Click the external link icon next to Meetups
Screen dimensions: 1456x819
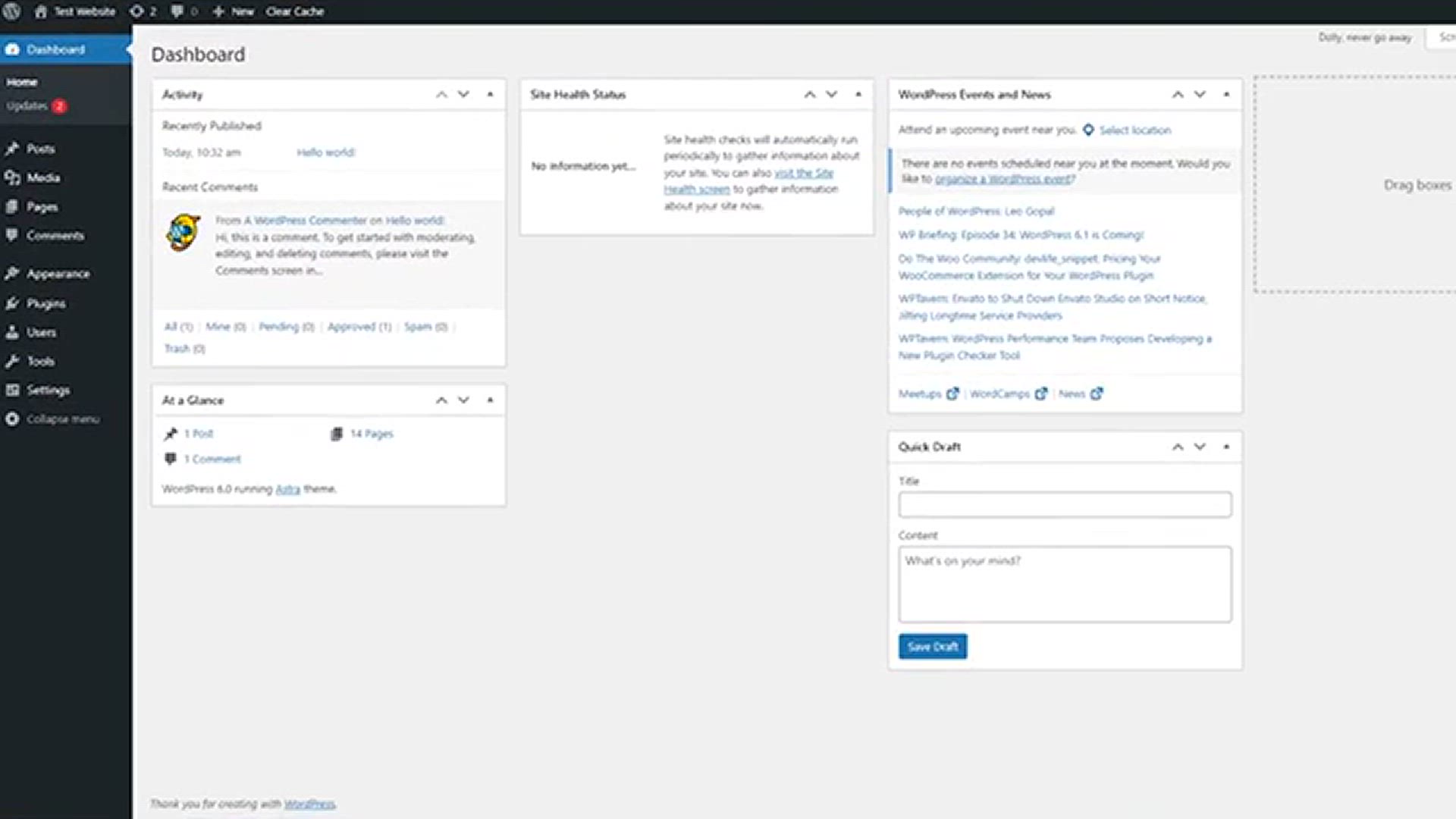(952, 394)
